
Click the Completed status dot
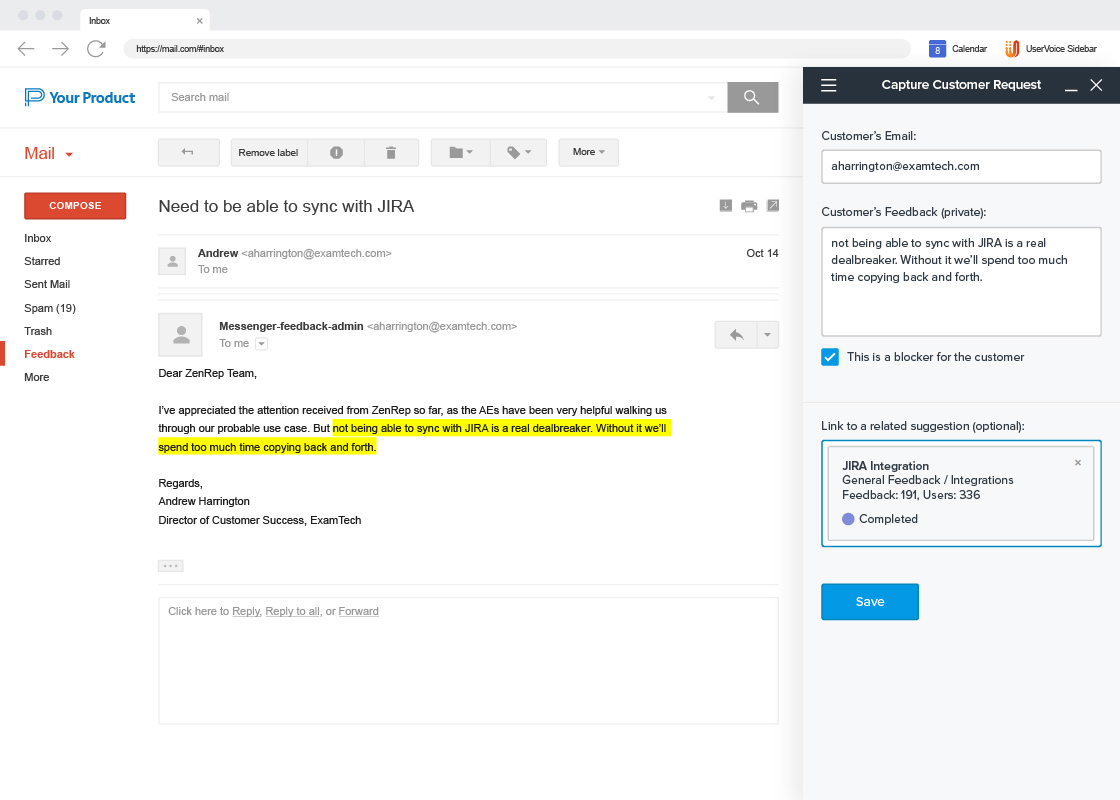coord(848,519)
